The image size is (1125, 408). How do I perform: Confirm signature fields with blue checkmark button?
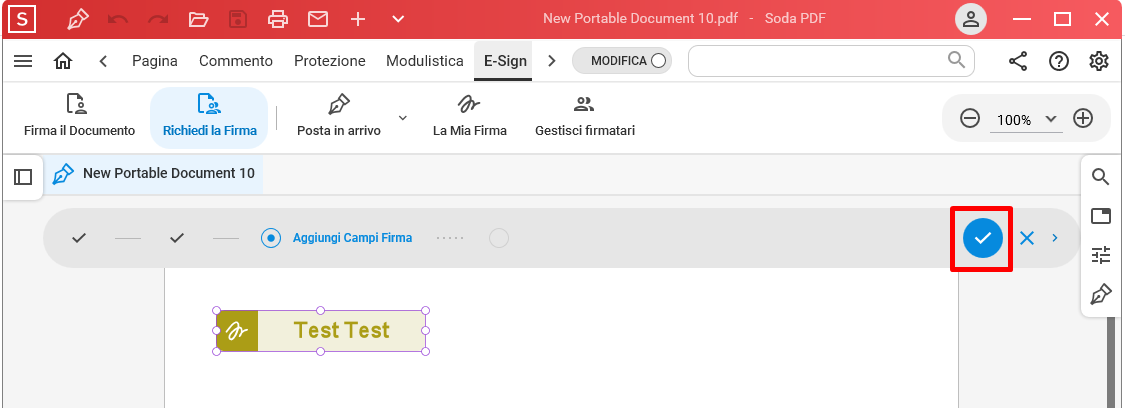point(982,238)
